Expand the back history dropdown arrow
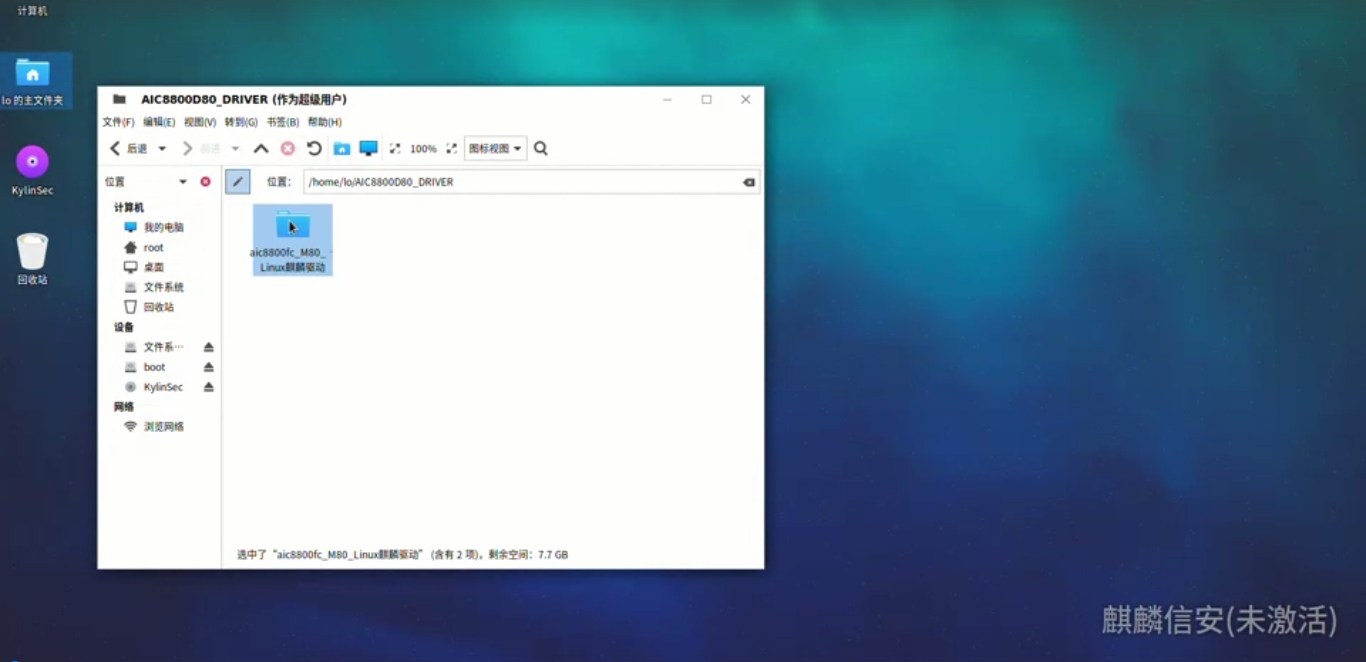This screenshot has height=662, width=1366. [162, 149]
